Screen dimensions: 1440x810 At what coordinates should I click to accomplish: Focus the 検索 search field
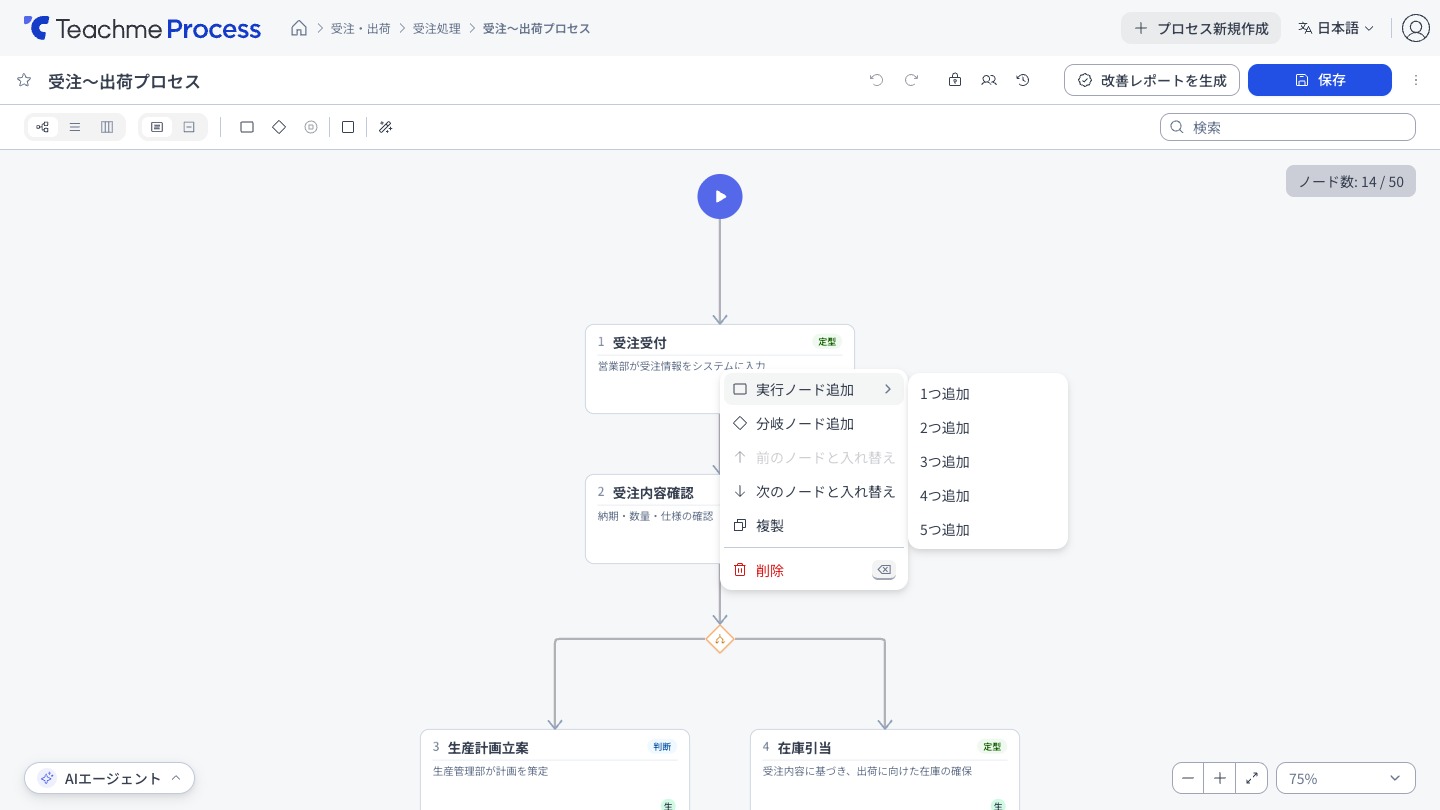click(x=1288, y=127)
